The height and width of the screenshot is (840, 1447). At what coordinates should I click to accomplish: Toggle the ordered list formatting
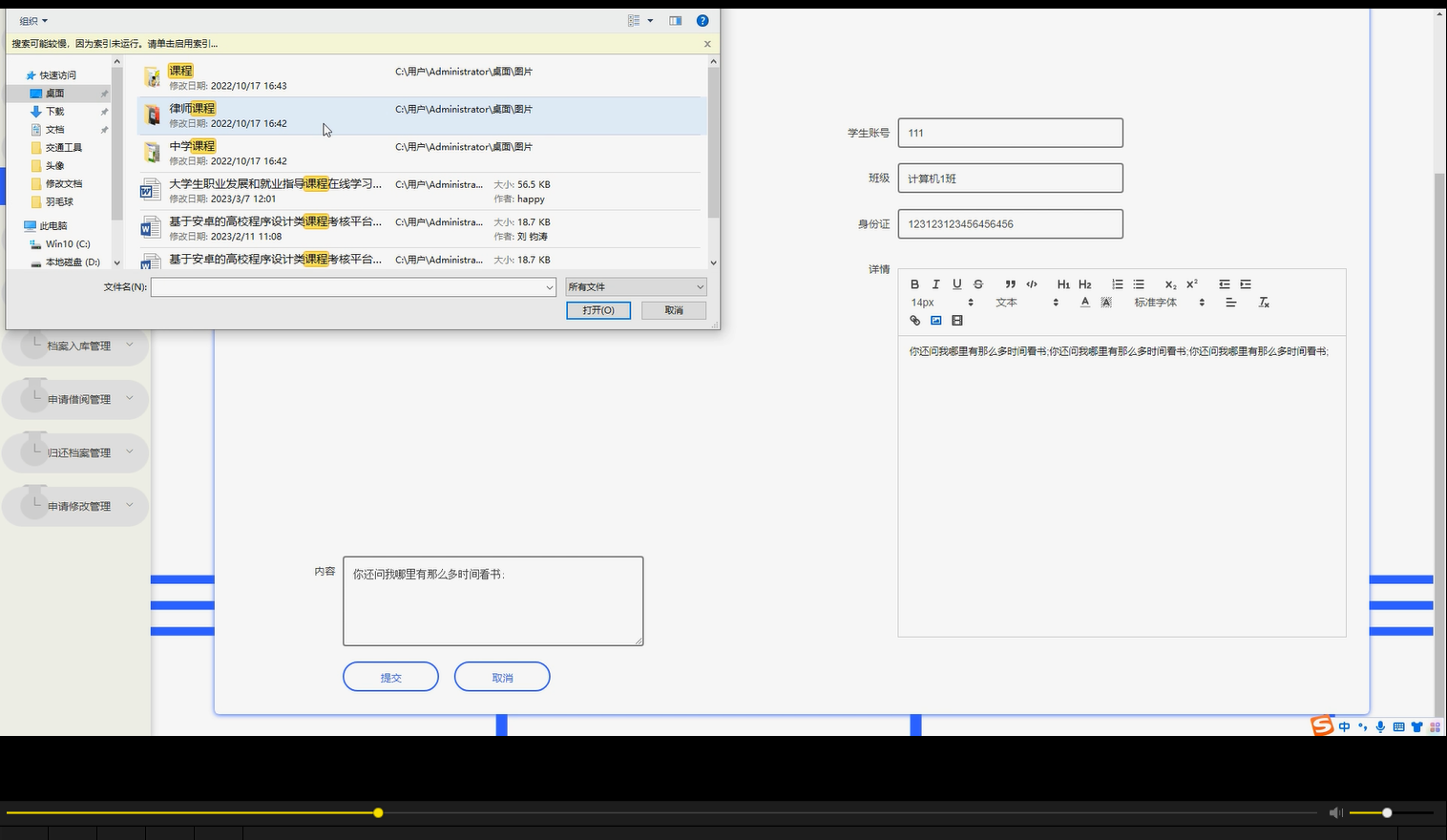pos(1117,283)
